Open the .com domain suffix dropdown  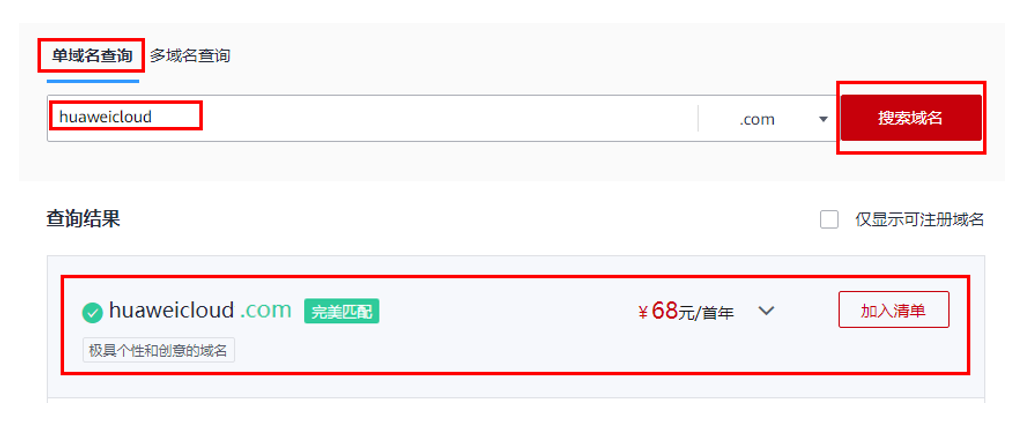[766, 119]
